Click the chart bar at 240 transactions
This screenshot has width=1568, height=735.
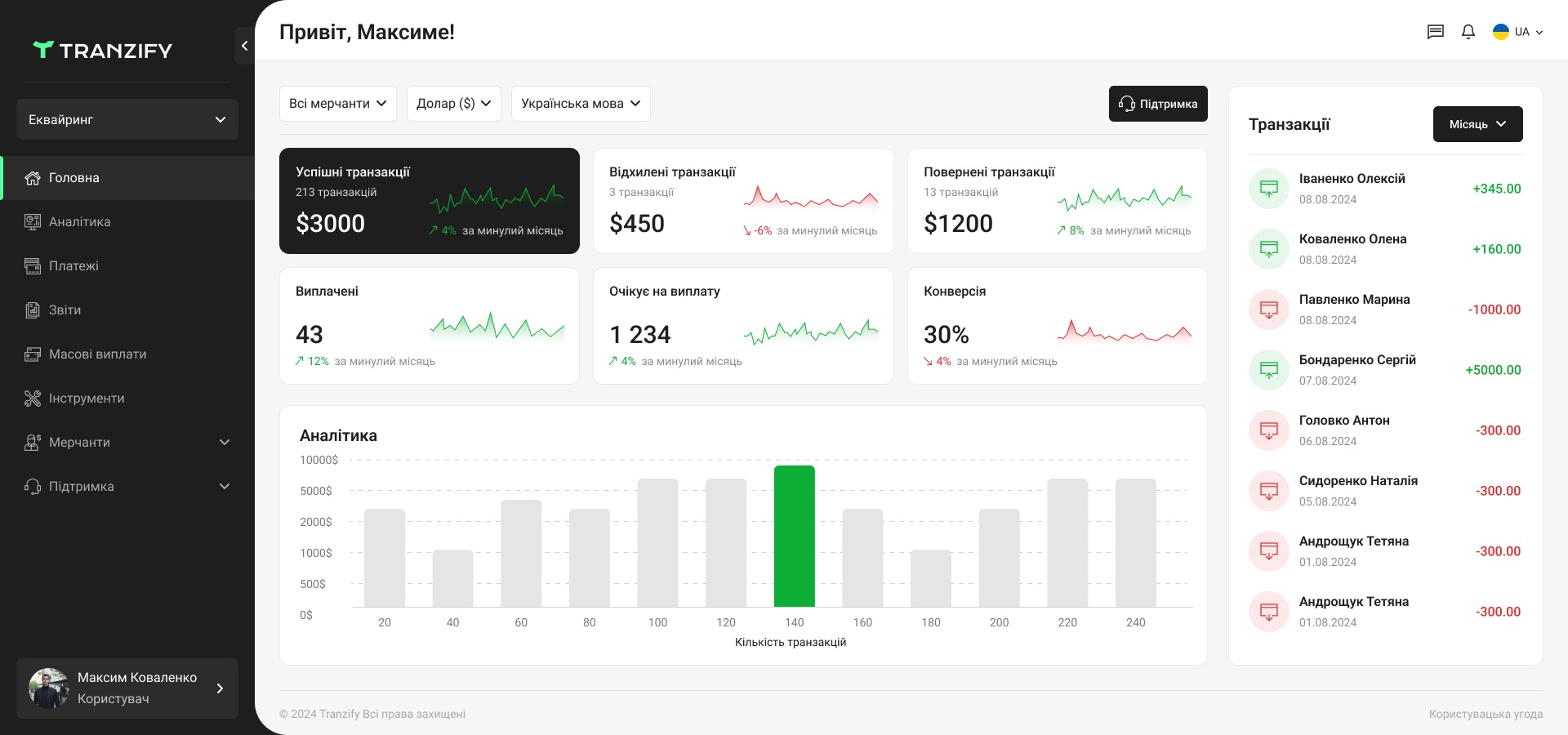pyautogui.click(x=1136, y=542)
